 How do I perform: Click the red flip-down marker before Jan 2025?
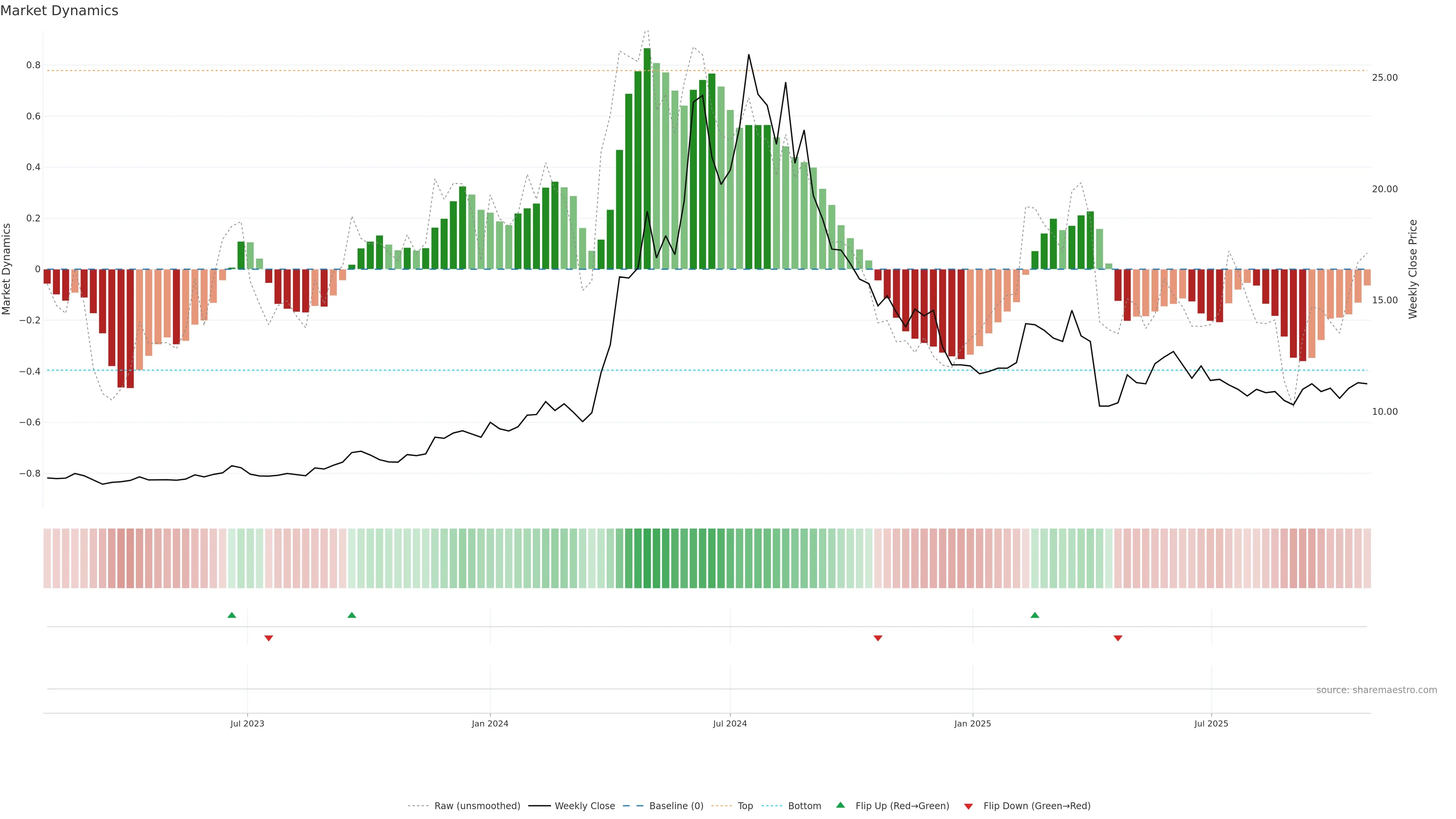[878, 638]
